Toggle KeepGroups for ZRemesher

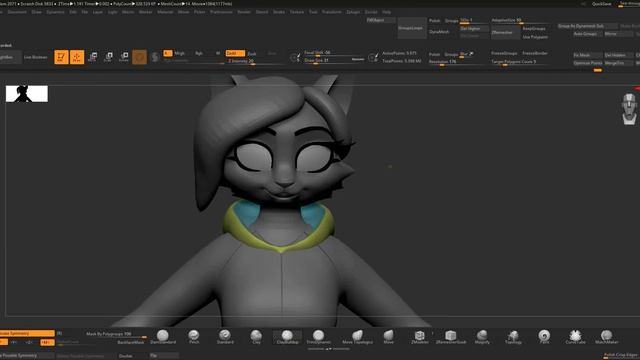[x=534, y=29]
